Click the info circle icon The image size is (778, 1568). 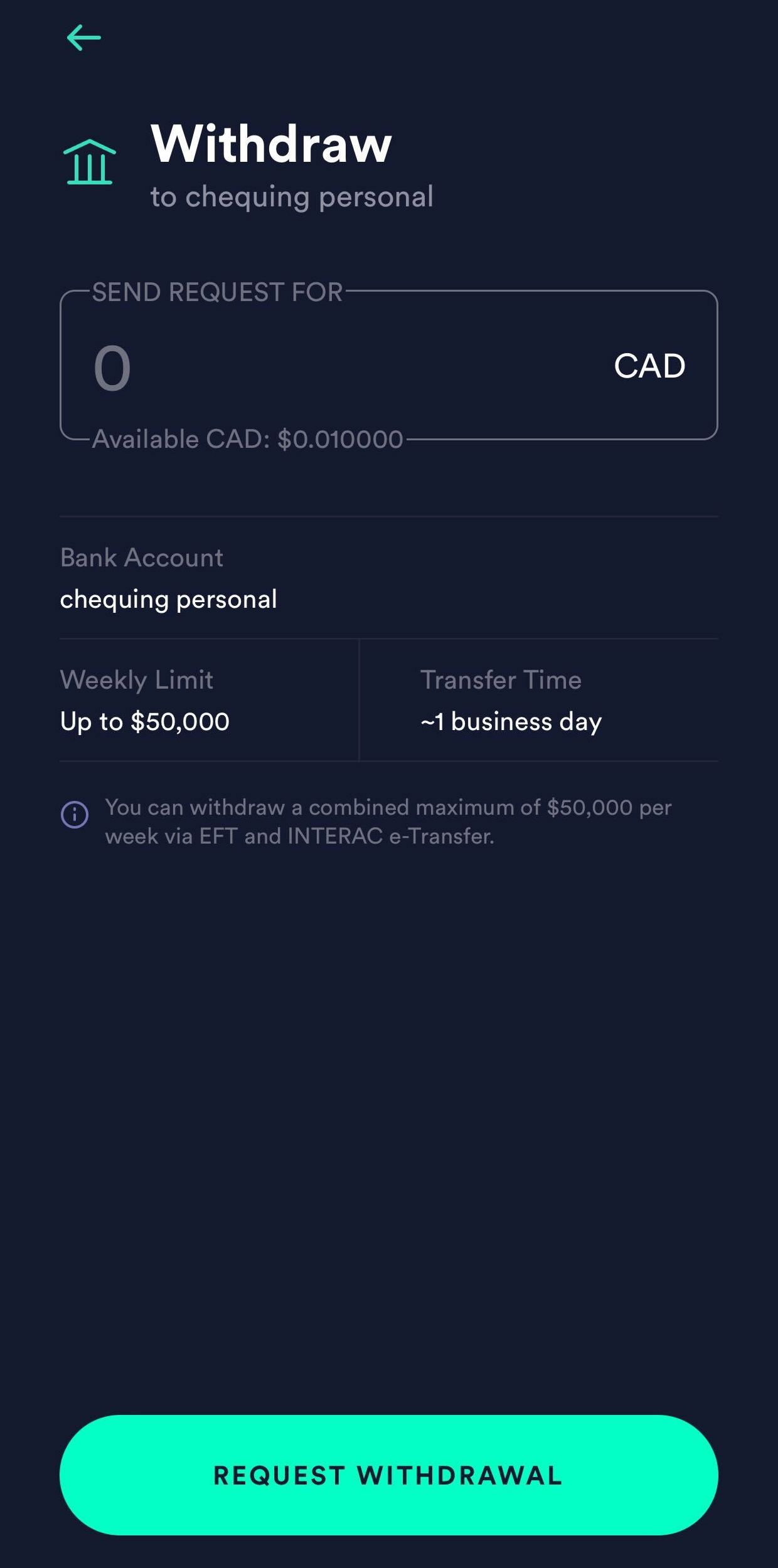coord(75,815)
